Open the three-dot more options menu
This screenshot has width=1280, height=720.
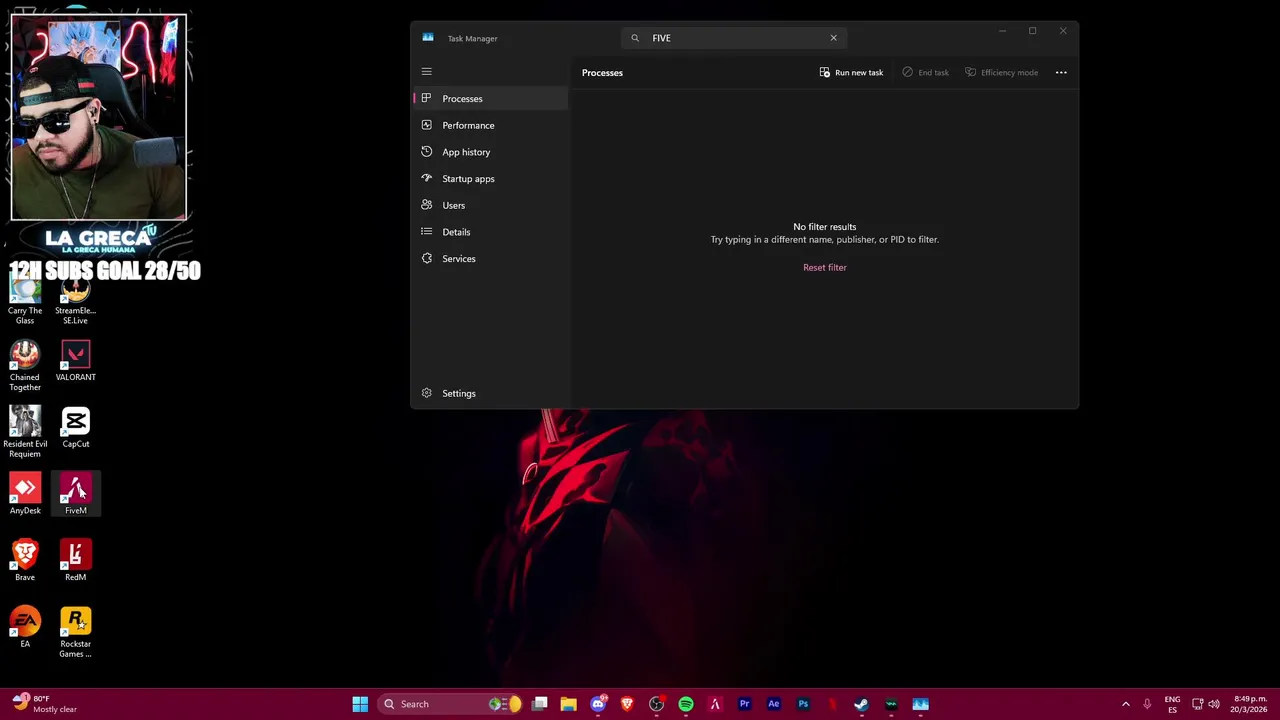tap(1061, 72)
